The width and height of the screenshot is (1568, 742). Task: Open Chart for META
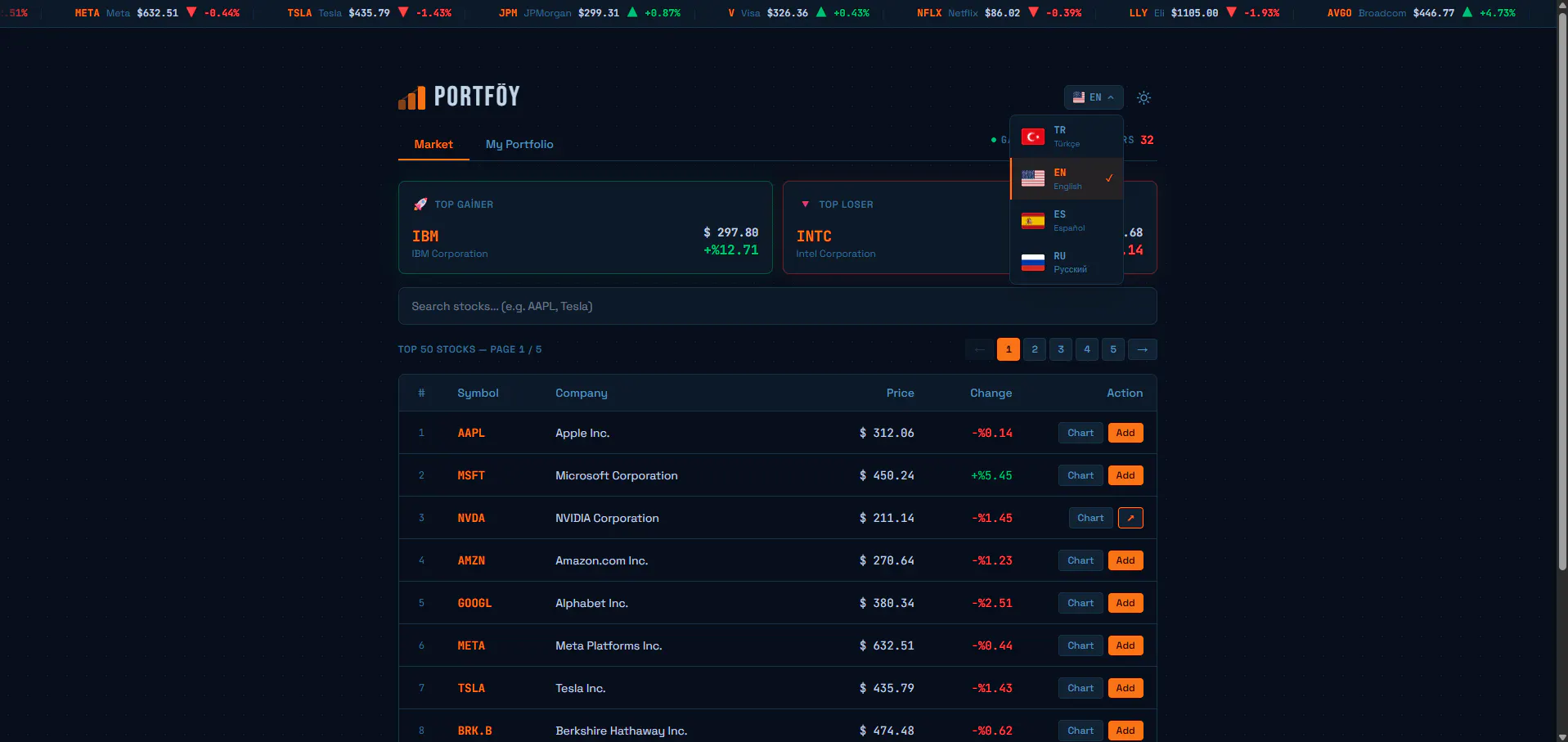pyautogui.click(x=1081, y=645)
